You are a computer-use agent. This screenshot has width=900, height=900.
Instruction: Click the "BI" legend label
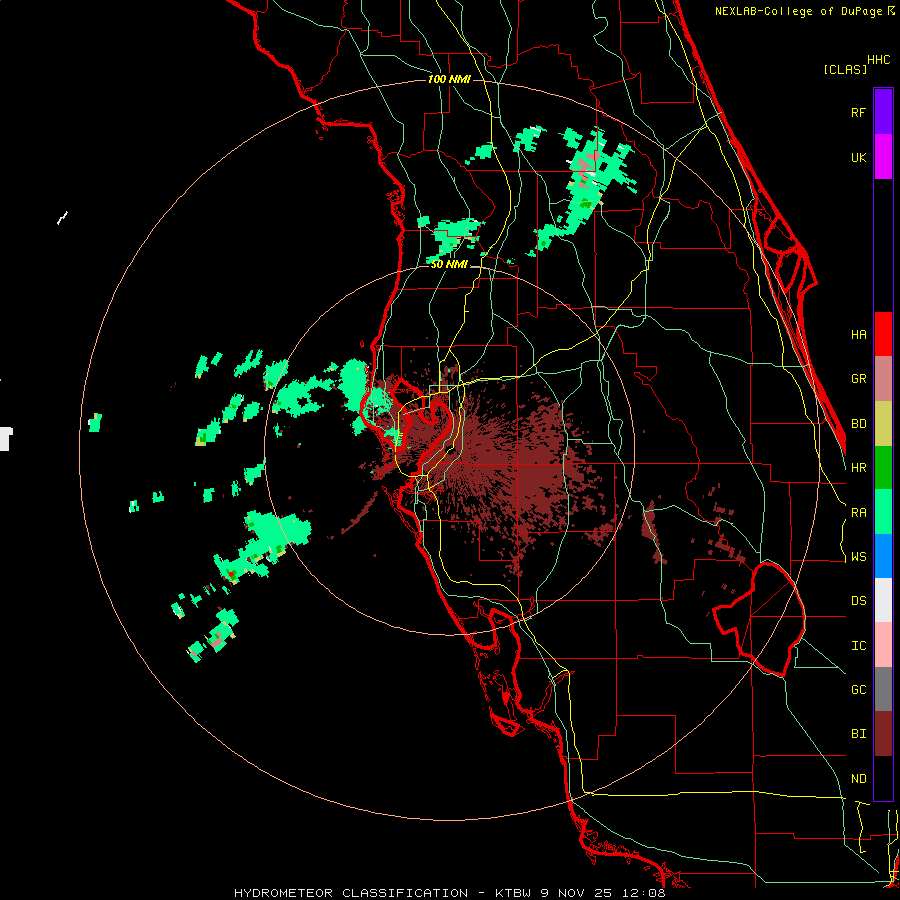pos(858,734)
